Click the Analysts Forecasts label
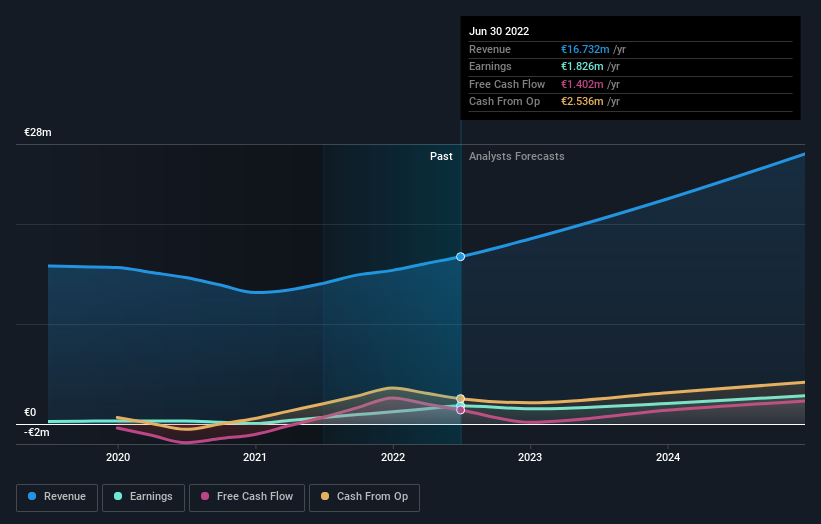This screenshot has height=524, width=821. click(x=516, y=156)
